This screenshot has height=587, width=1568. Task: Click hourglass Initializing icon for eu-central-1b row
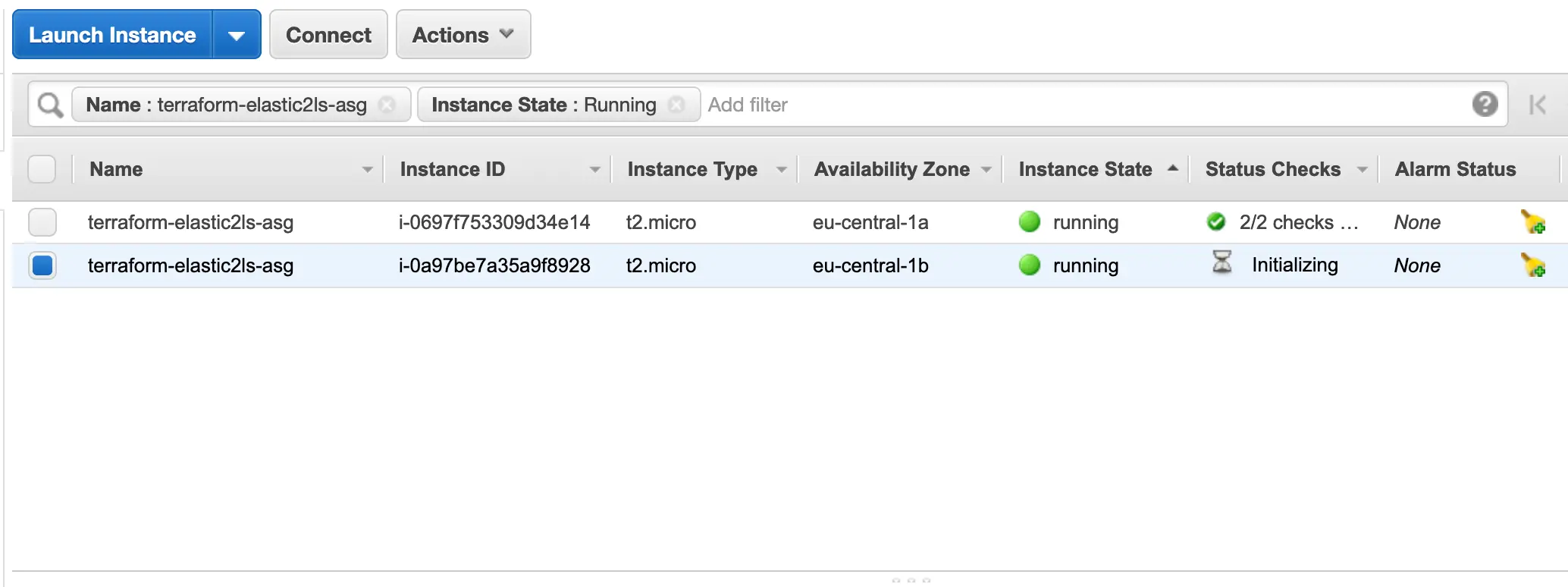pos(1221,262)
